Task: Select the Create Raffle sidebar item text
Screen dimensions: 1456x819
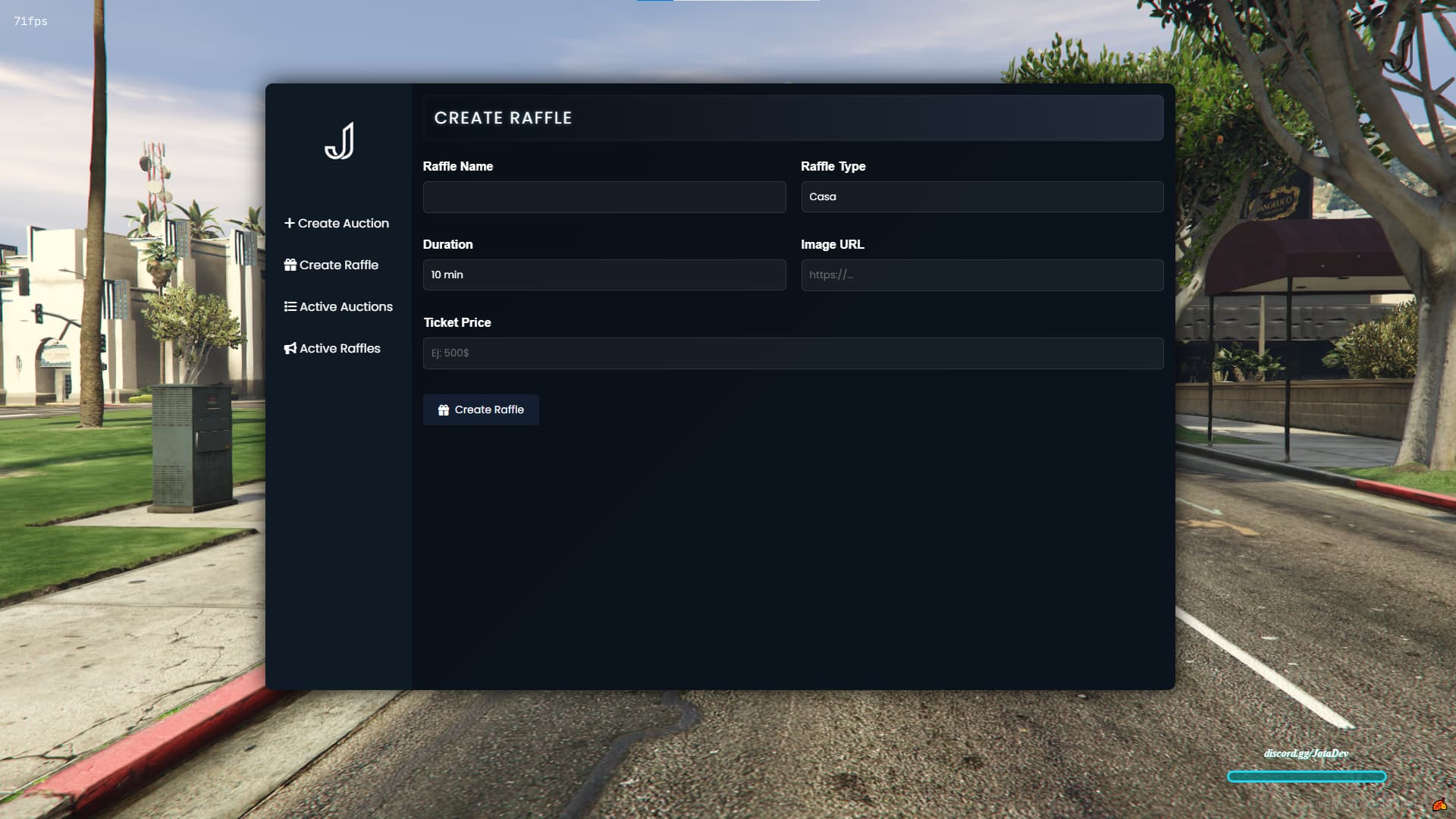Action: click(x=339, y=265)
